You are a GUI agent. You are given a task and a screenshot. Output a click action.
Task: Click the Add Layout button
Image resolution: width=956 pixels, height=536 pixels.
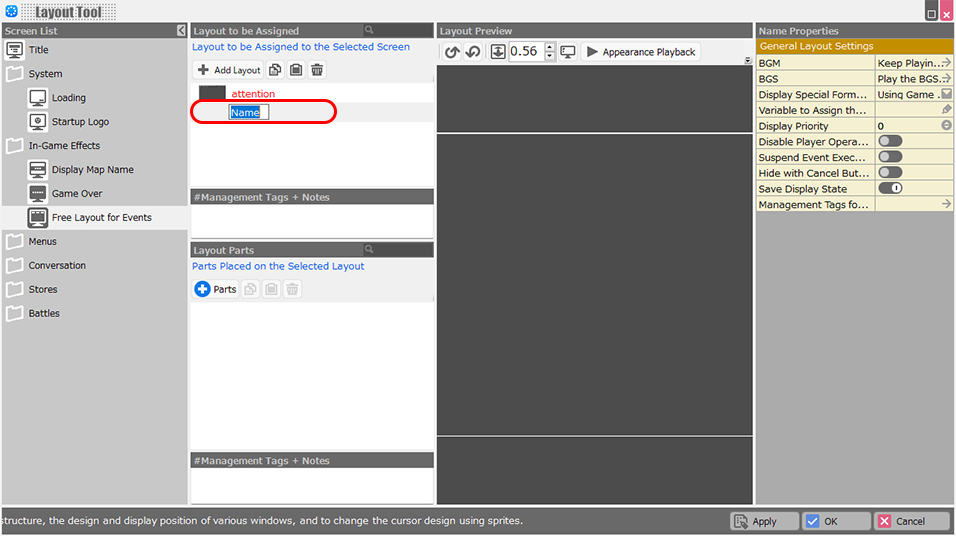pos(228,70)
